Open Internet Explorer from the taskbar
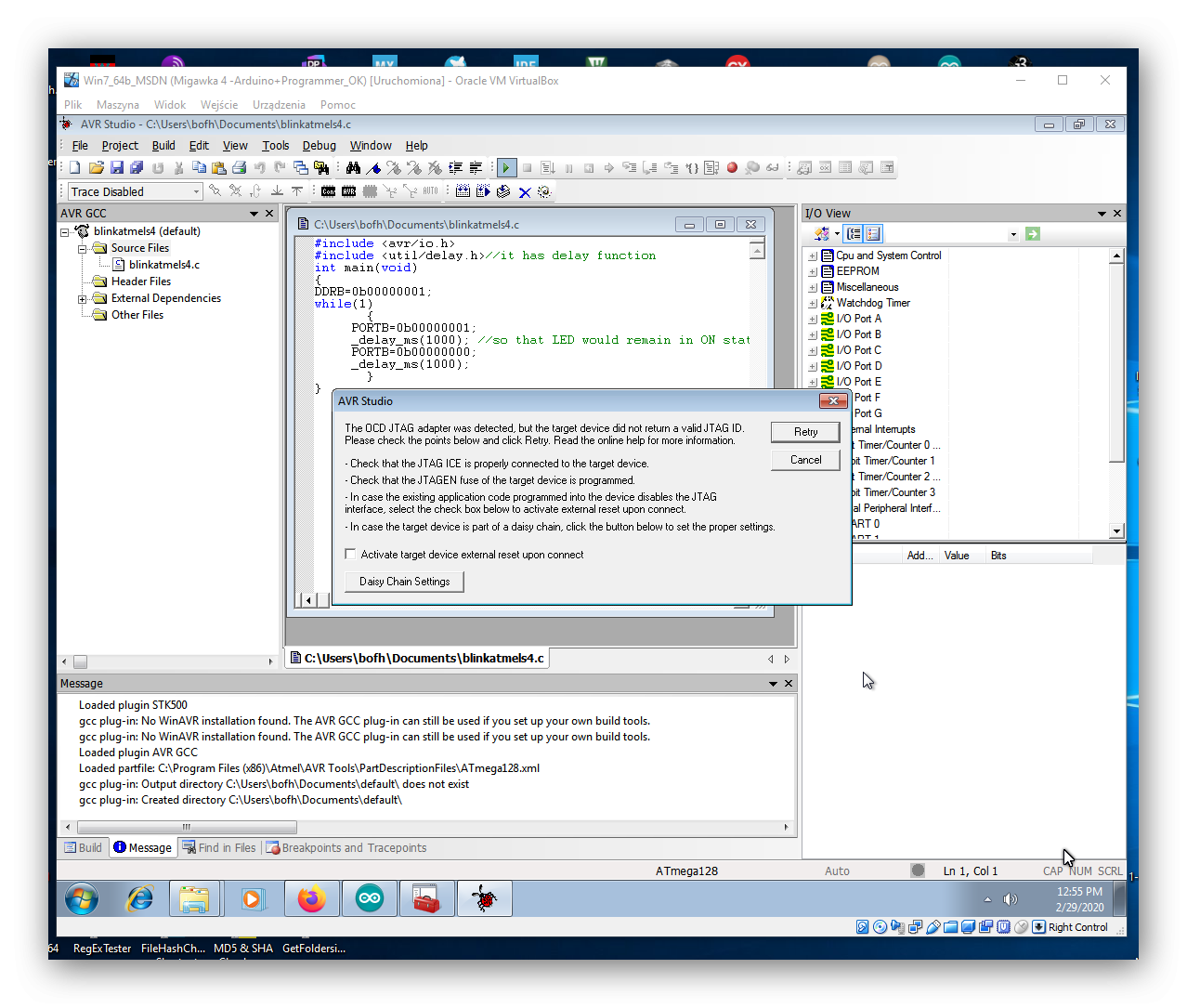The image size is (1187, 1008). point(140,899)
